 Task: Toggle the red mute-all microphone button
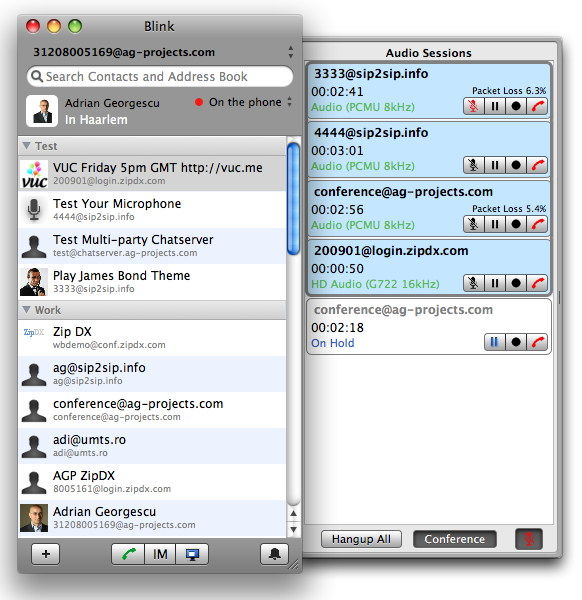[529, 539]
